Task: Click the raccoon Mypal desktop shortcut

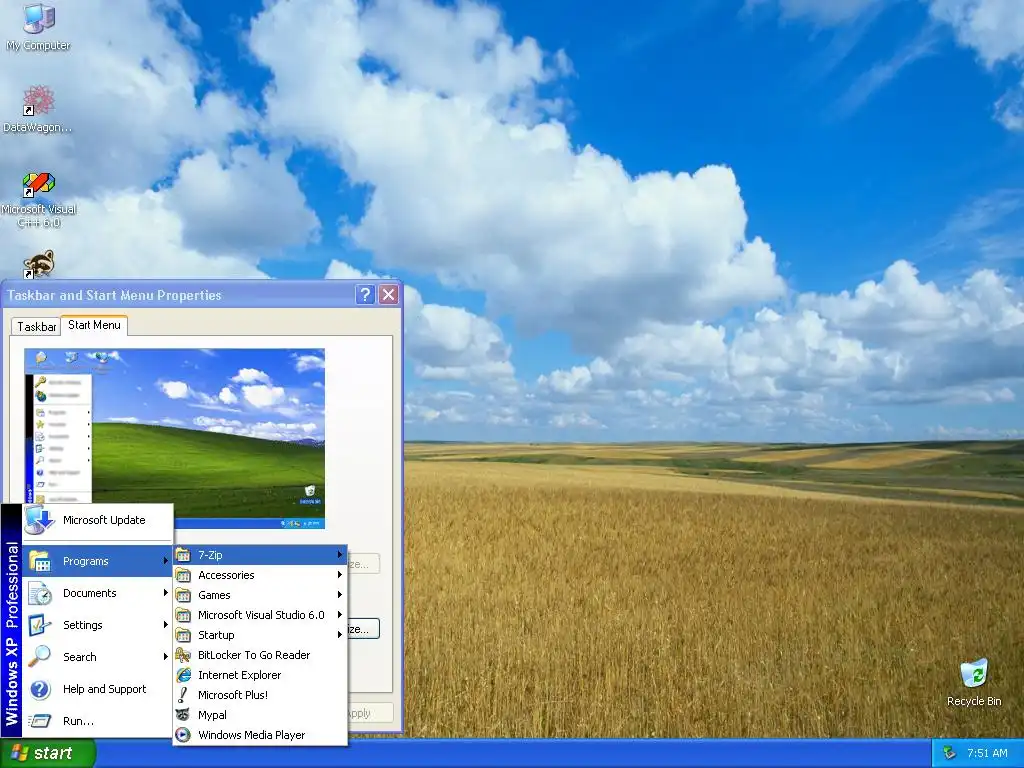Action: pos(38,264)
